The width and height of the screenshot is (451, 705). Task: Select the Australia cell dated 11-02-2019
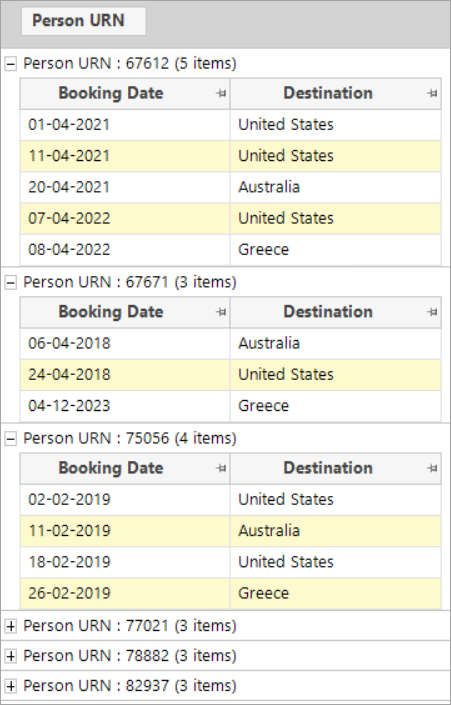tap(335, 531)
